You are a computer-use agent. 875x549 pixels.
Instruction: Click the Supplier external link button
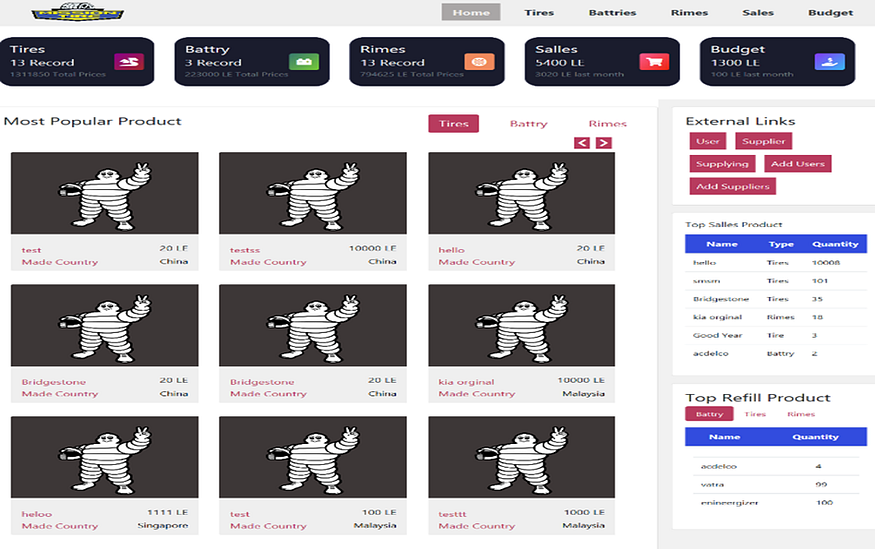(x=763, y=141)
